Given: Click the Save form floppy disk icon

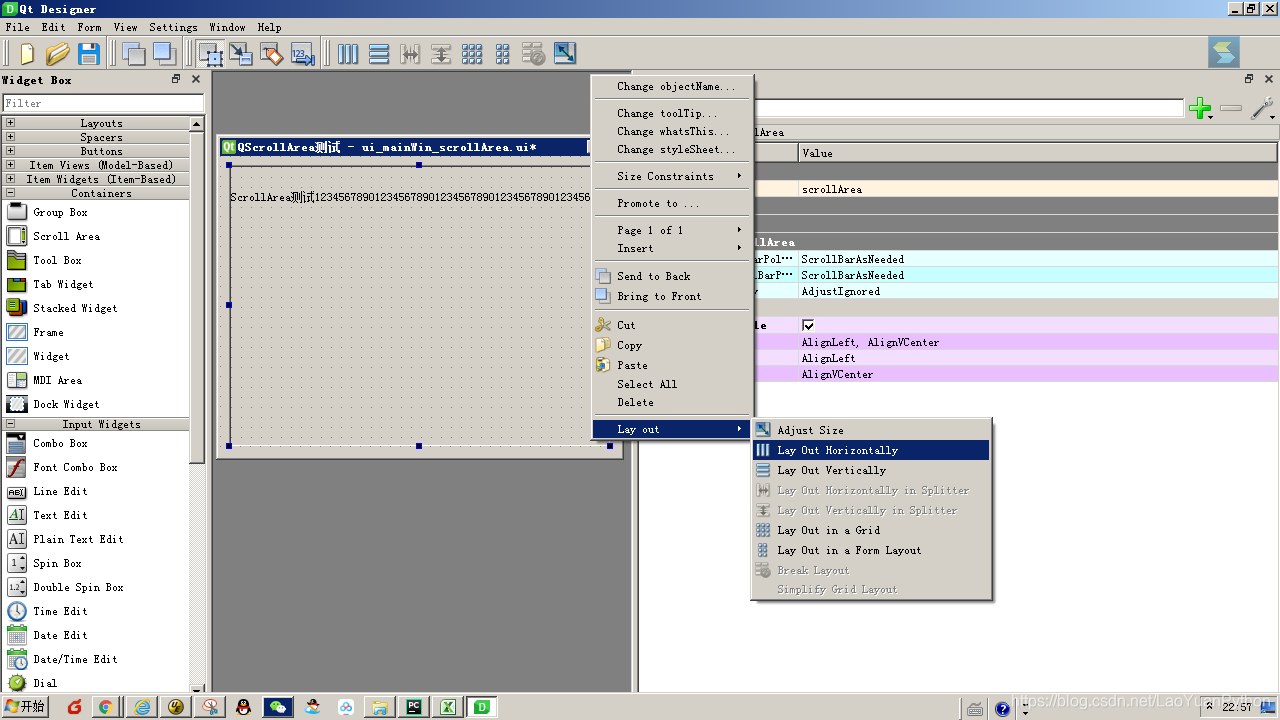Looking at the screenshot, I should 89,53.
